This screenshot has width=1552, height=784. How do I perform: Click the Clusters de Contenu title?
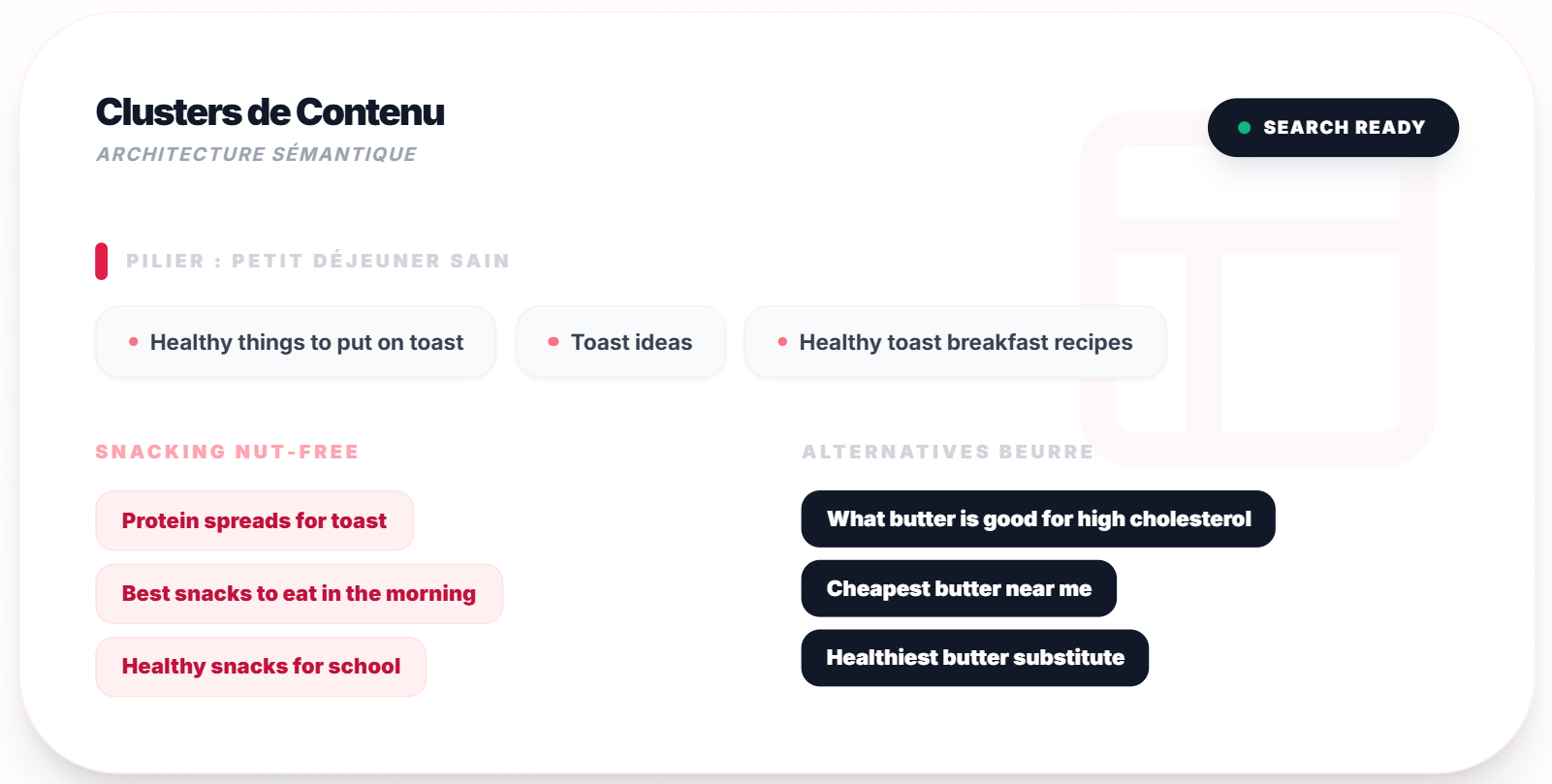point(269,112)
